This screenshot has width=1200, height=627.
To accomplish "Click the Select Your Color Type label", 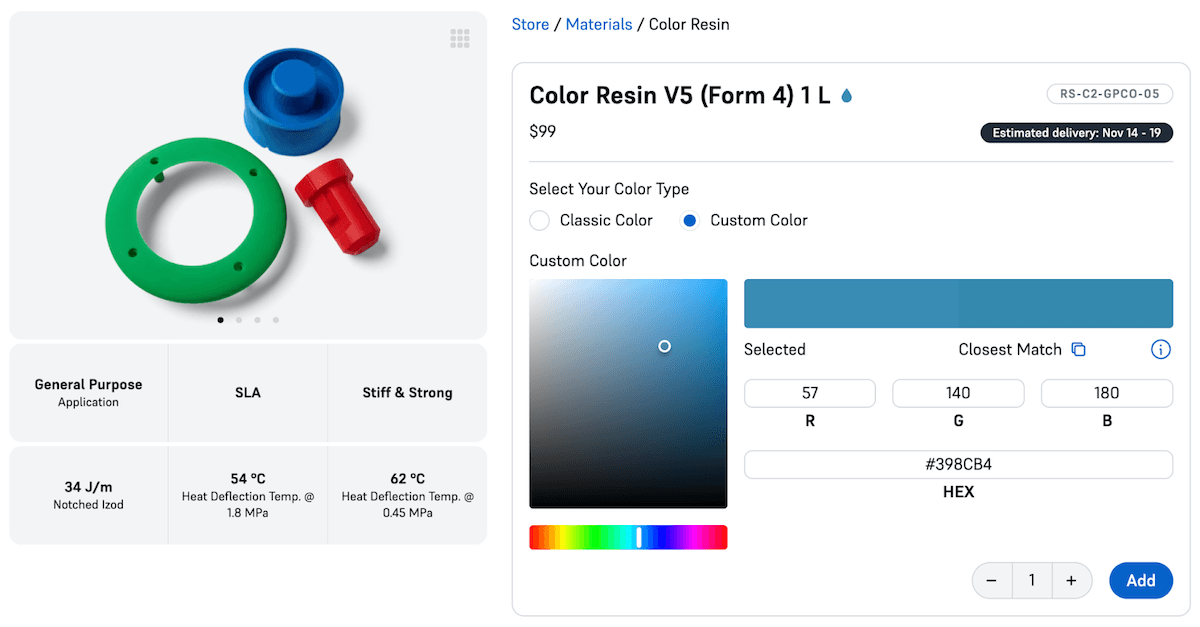I will pos(609,189).
